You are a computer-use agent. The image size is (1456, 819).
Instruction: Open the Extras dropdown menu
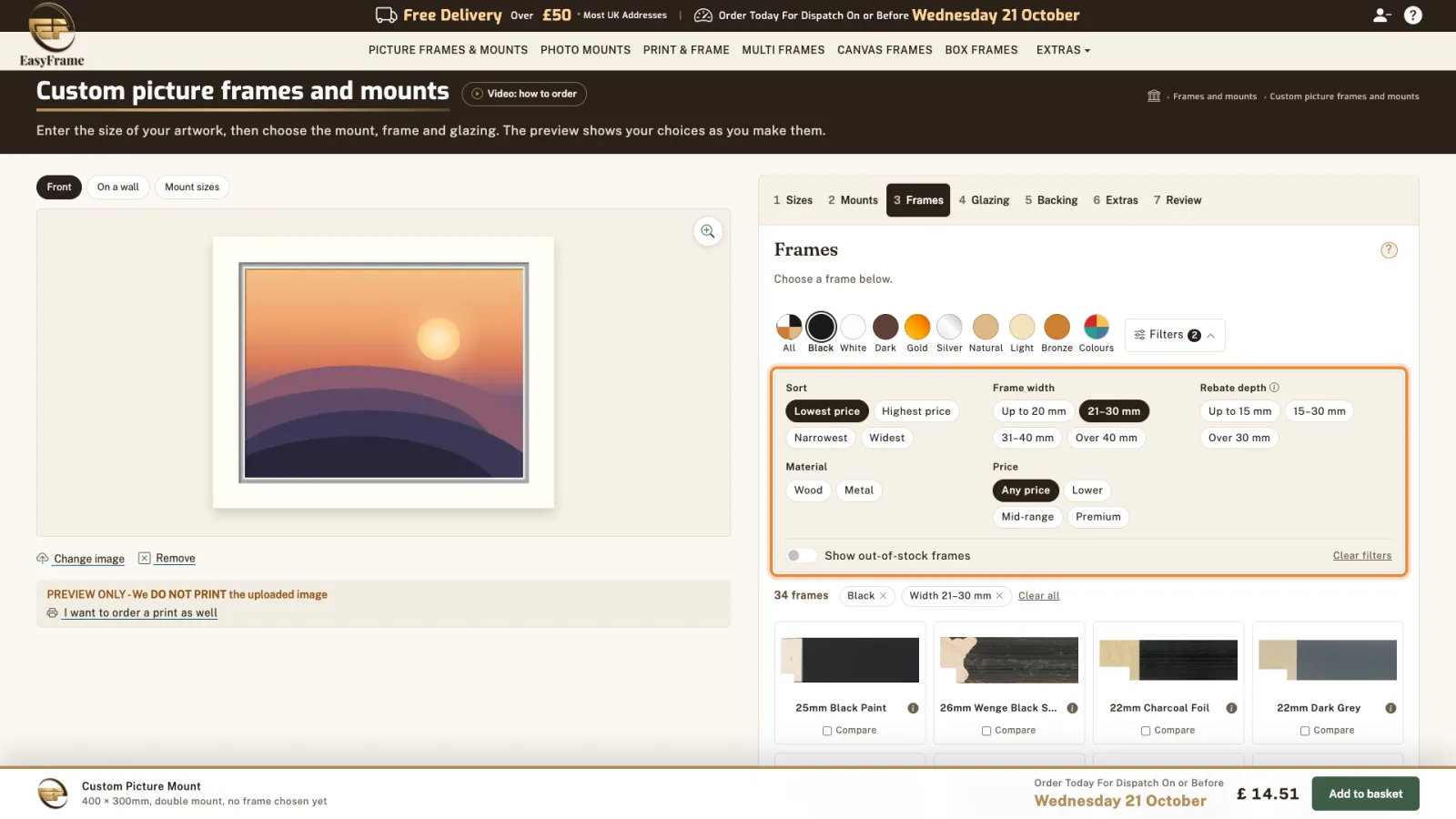click(x=1062, y=50)
